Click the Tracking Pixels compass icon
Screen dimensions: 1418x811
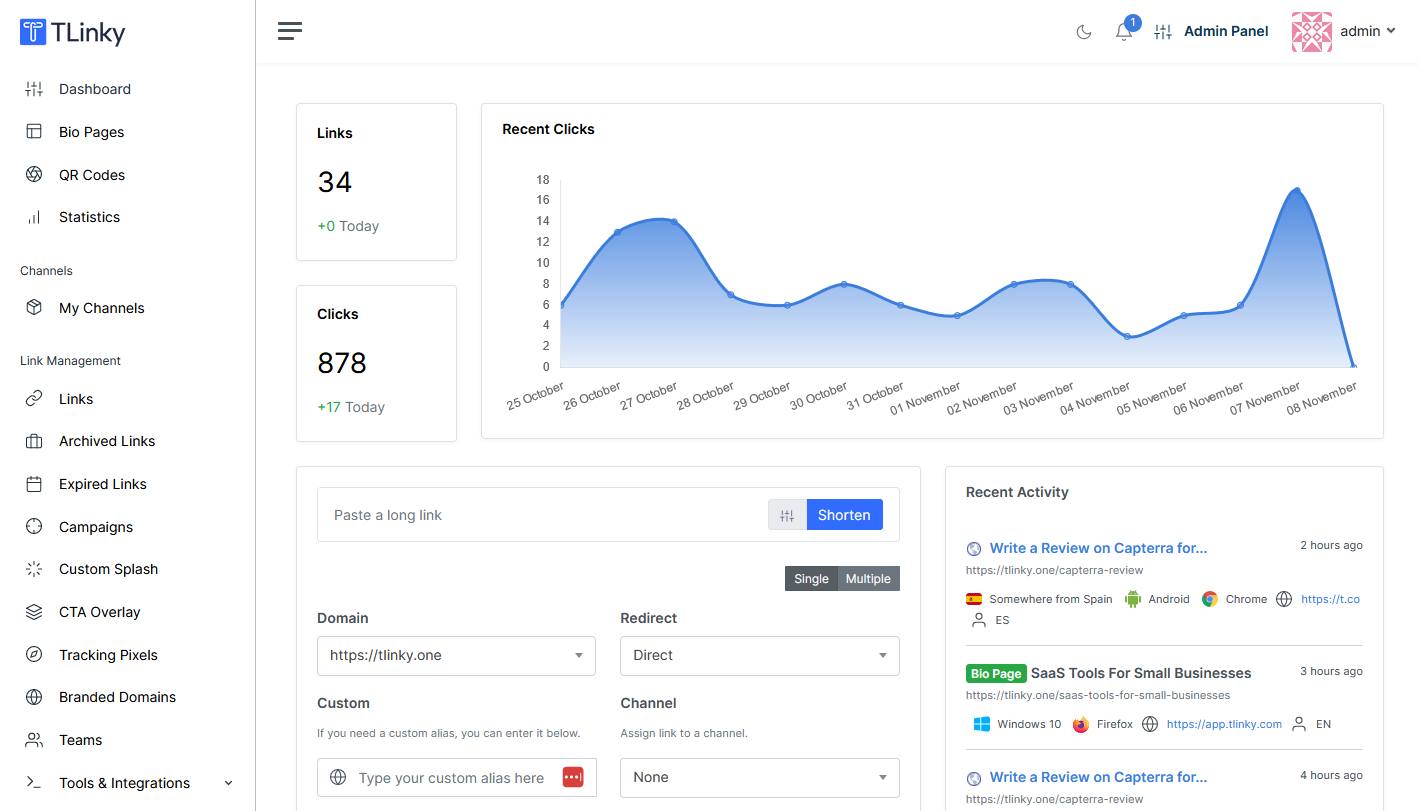[x=34, y=655]
